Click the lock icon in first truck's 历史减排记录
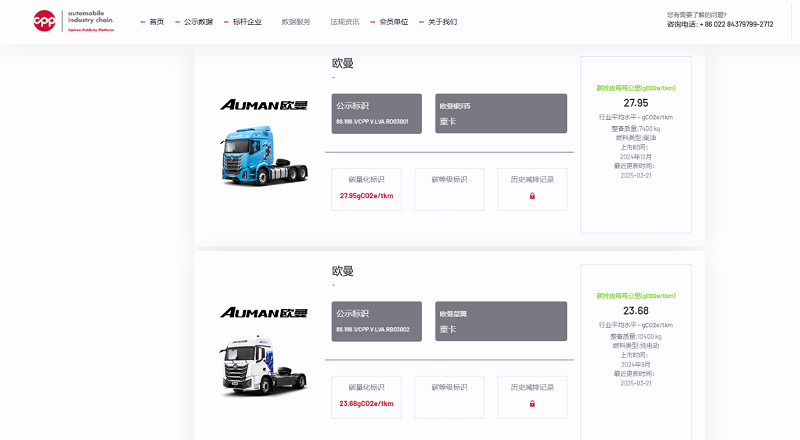 pyautogui.click(x=532, y=196)
